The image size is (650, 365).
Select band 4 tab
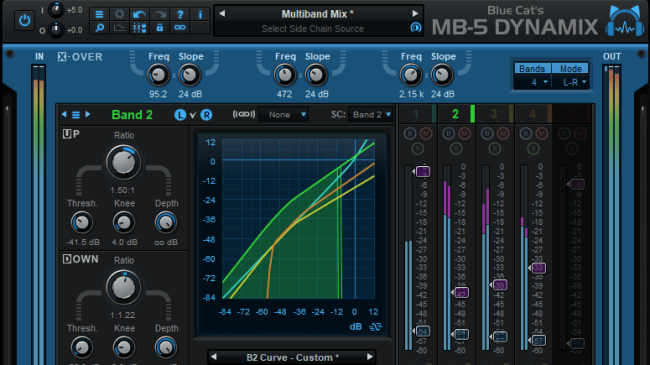coord(533,114)
